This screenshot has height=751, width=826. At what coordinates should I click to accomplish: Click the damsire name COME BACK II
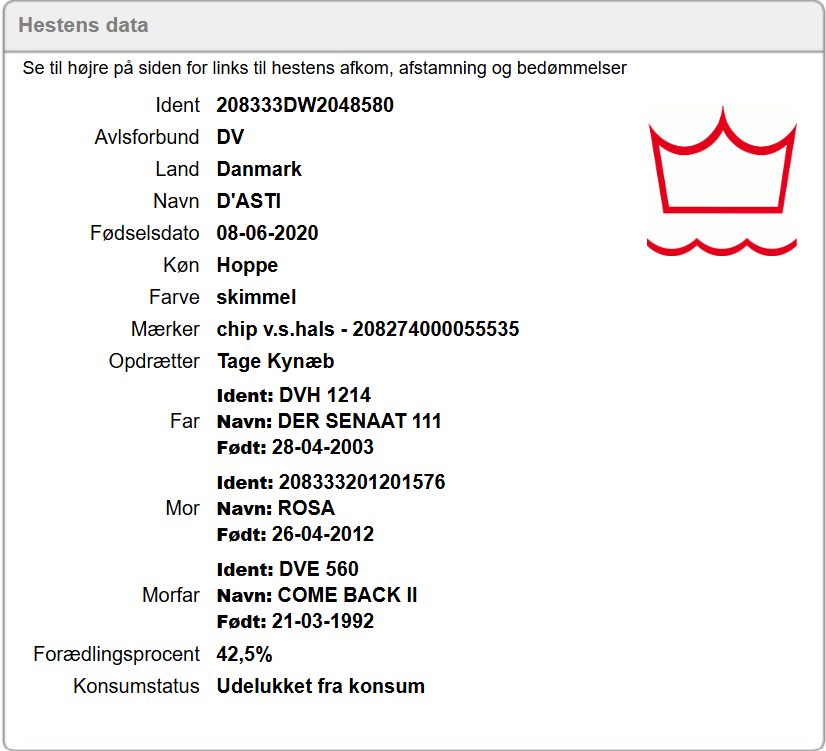pyautogui.click(x=347, y=595)
